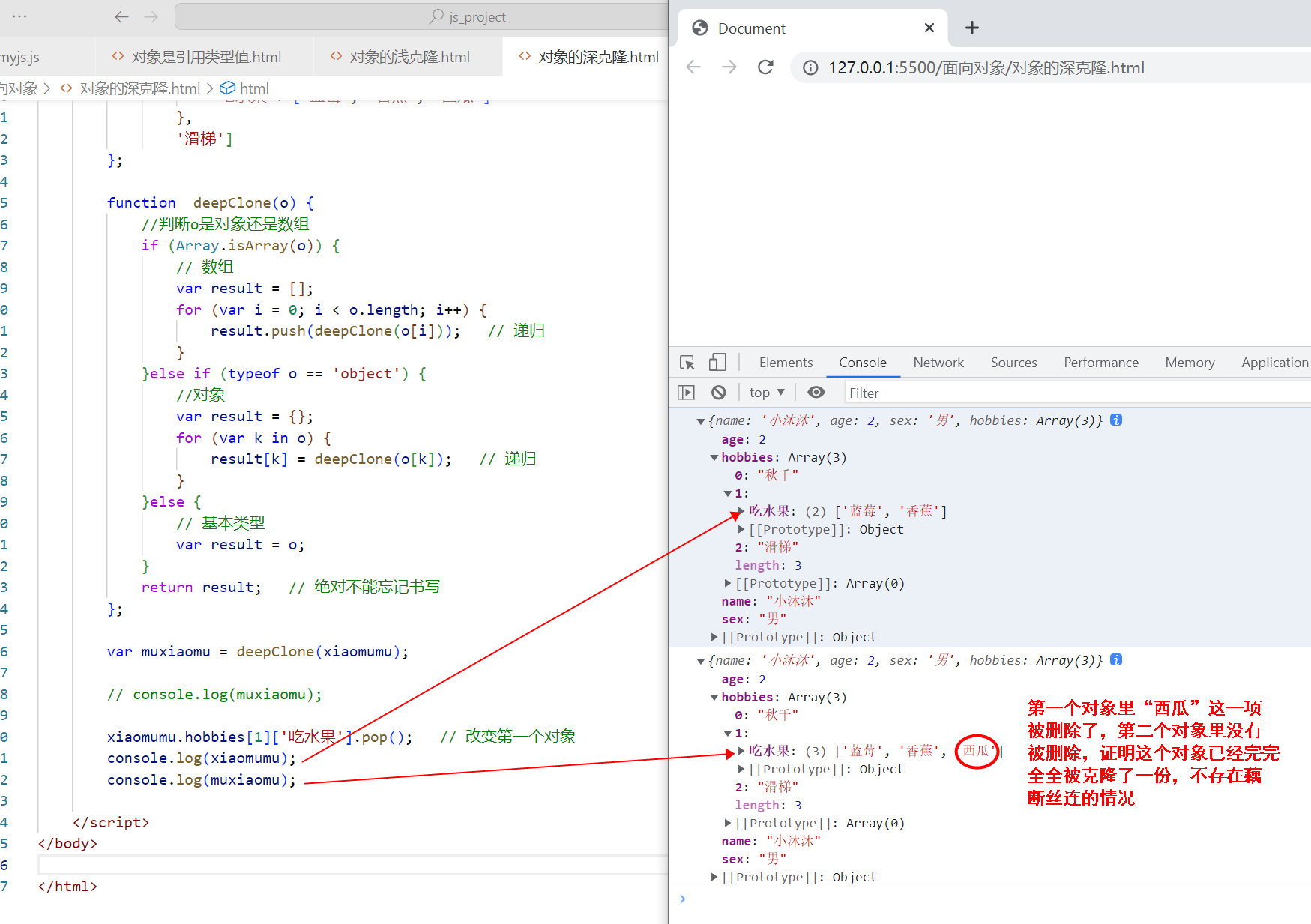Switch to the Console tab

pos(863,363)
